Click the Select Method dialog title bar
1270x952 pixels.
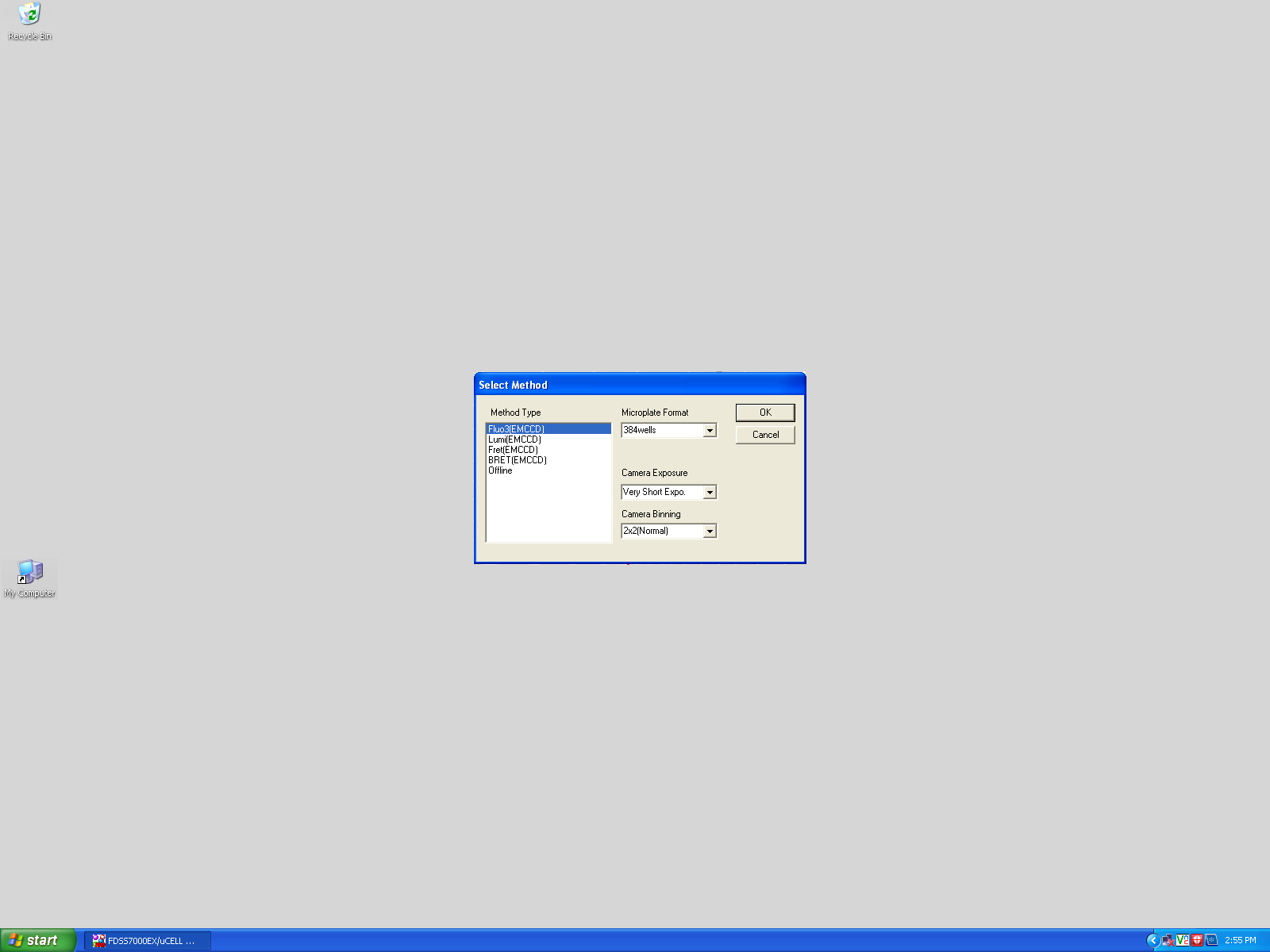click(x=640, y=385)
